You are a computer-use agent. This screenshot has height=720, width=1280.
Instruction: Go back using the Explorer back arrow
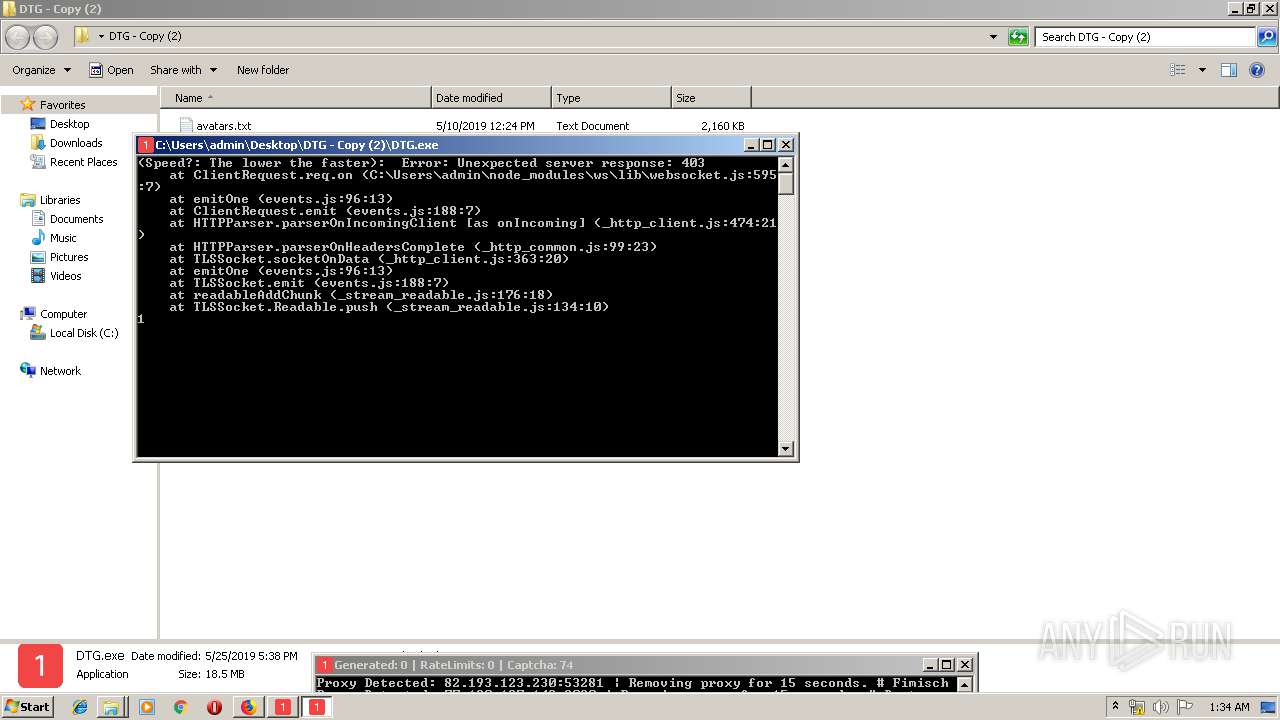(x=18, y=37)
